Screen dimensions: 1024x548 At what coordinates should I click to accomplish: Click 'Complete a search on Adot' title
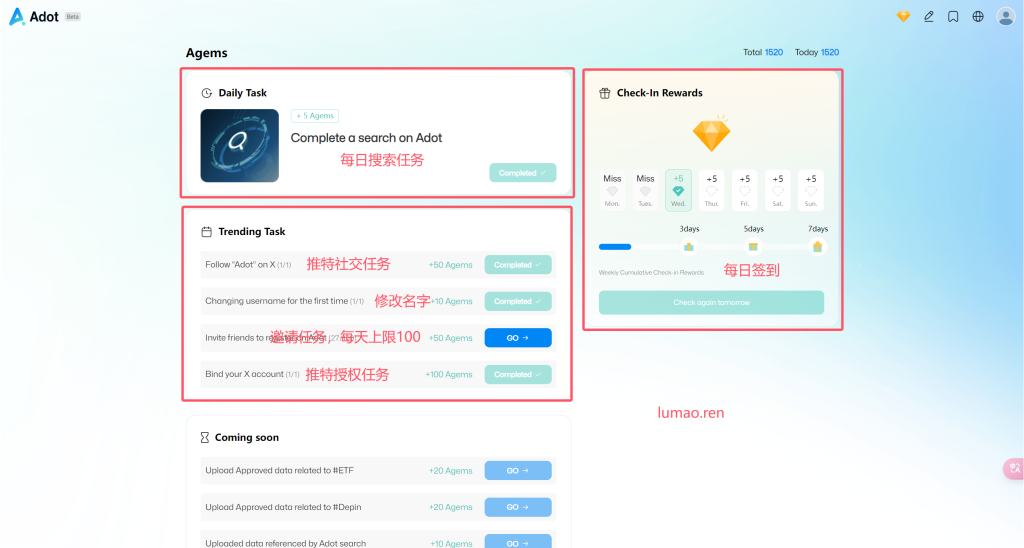(366, 138)
